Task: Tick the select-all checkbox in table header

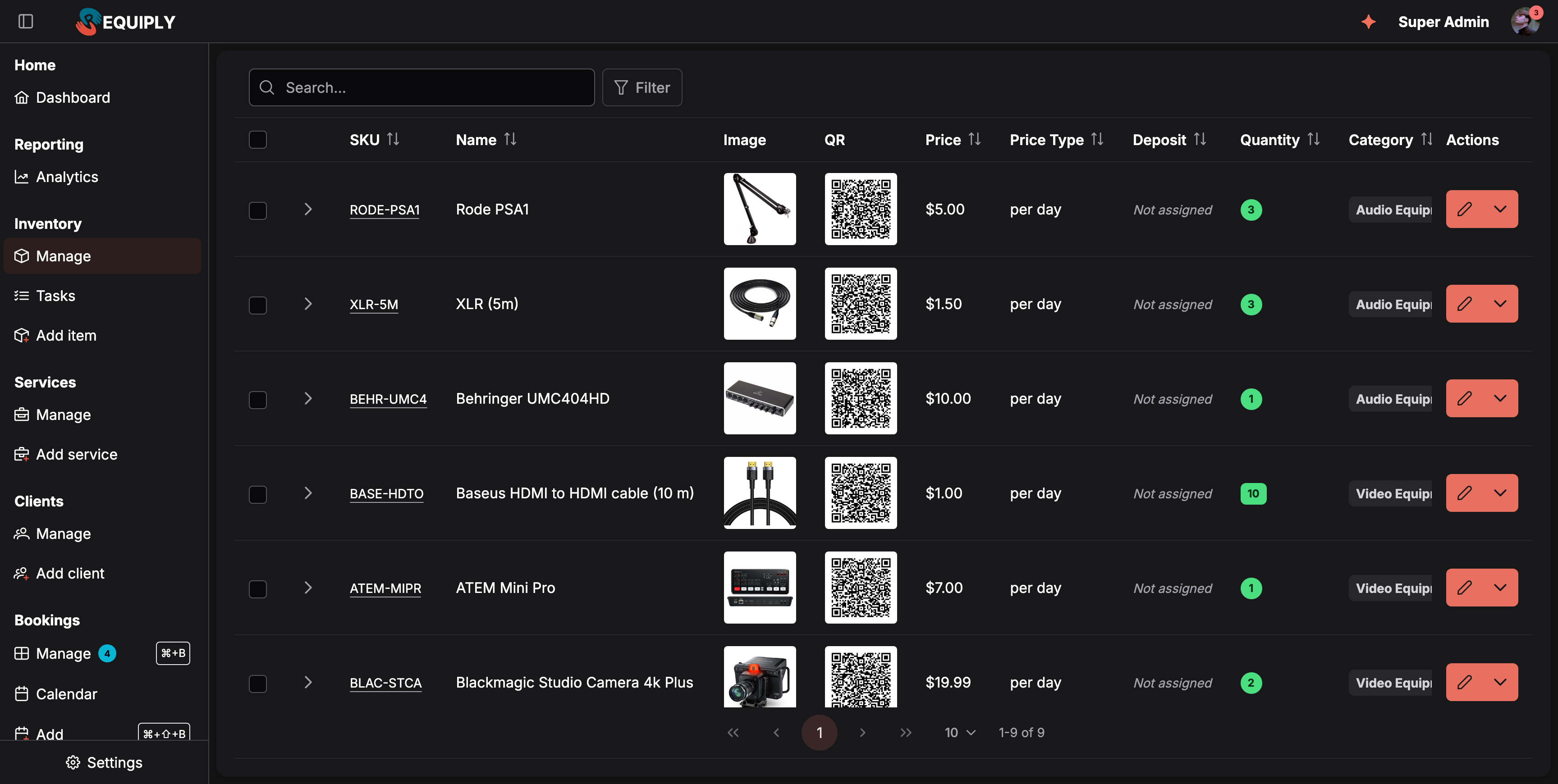Action: (x=258, y=140)
